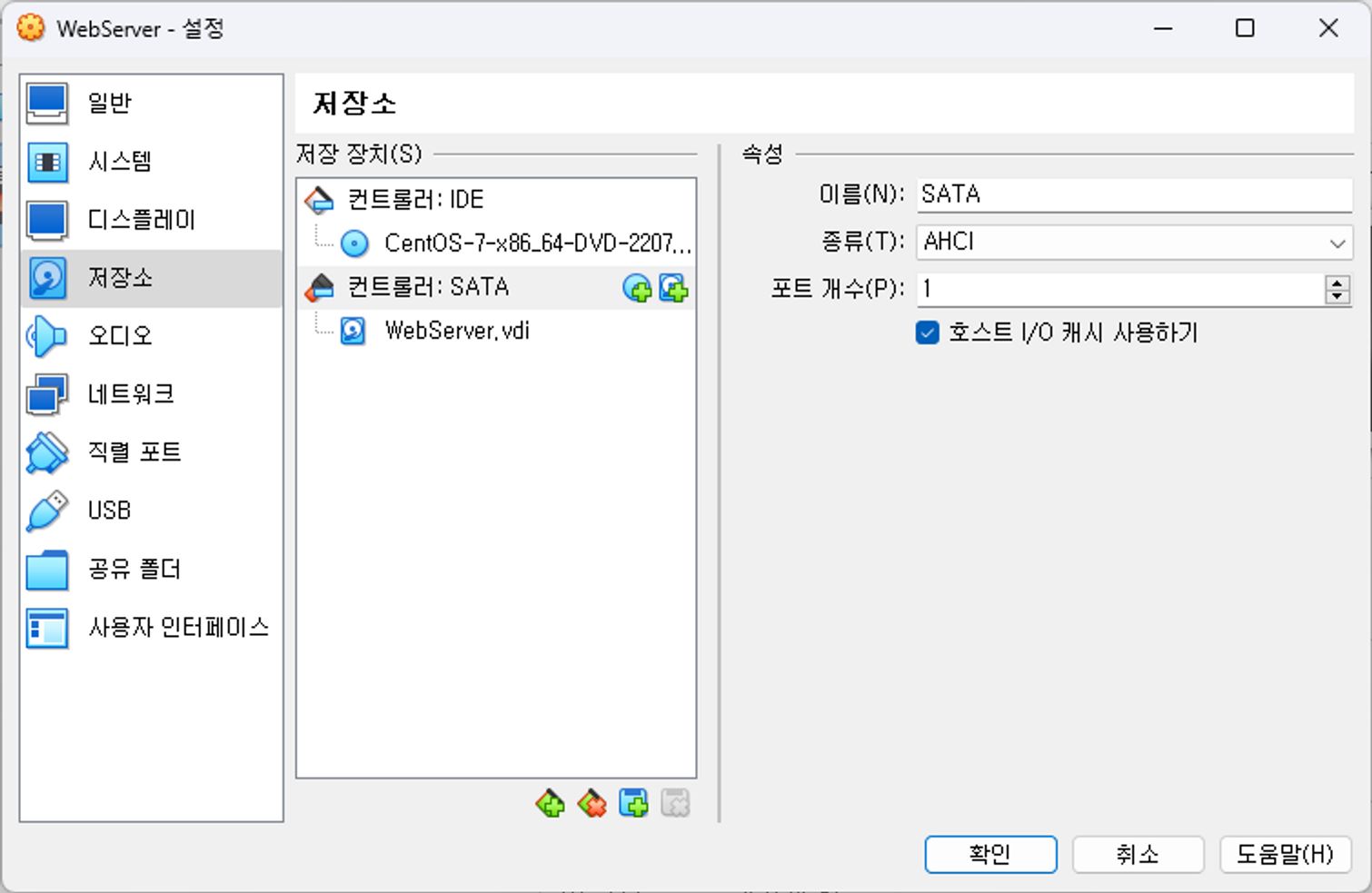This screenshot has height=893, width=1372.
Task: Click the 이름(N) field containing SATA
Action: point(1134,194)
